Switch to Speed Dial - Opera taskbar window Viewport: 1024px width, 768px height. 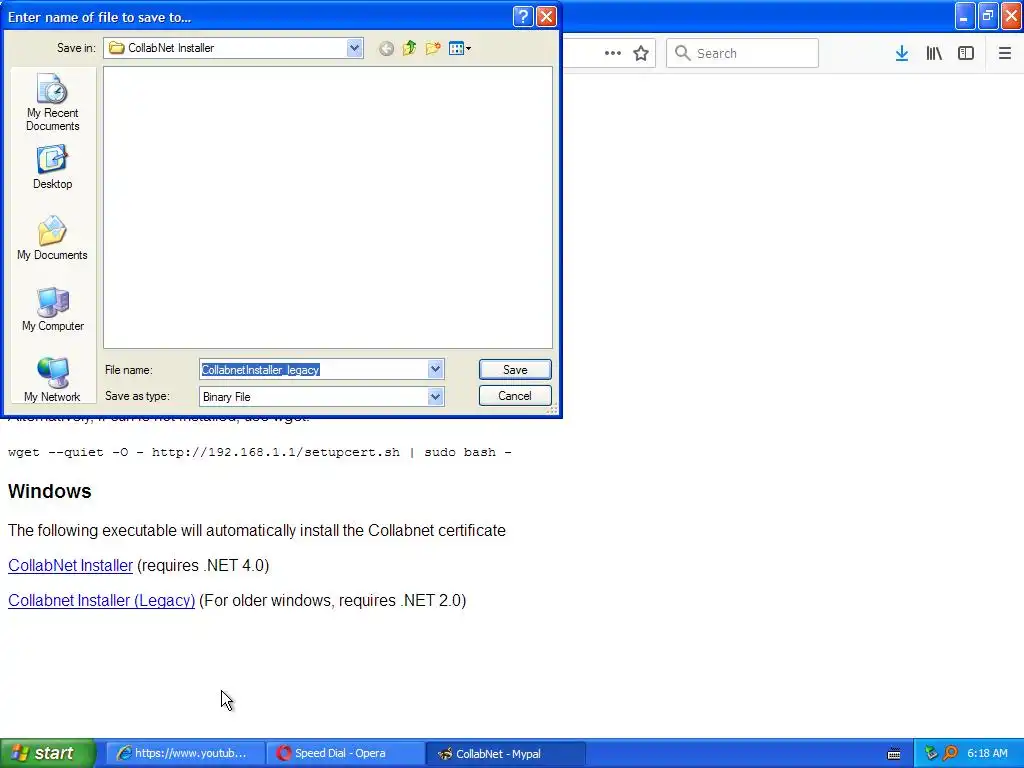pyautogui.click(x=345, y=753)
